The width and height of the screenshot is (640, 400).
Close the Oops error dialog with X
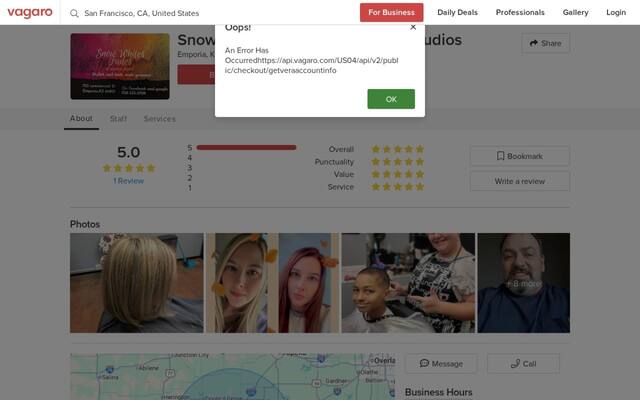coord(413,27)
